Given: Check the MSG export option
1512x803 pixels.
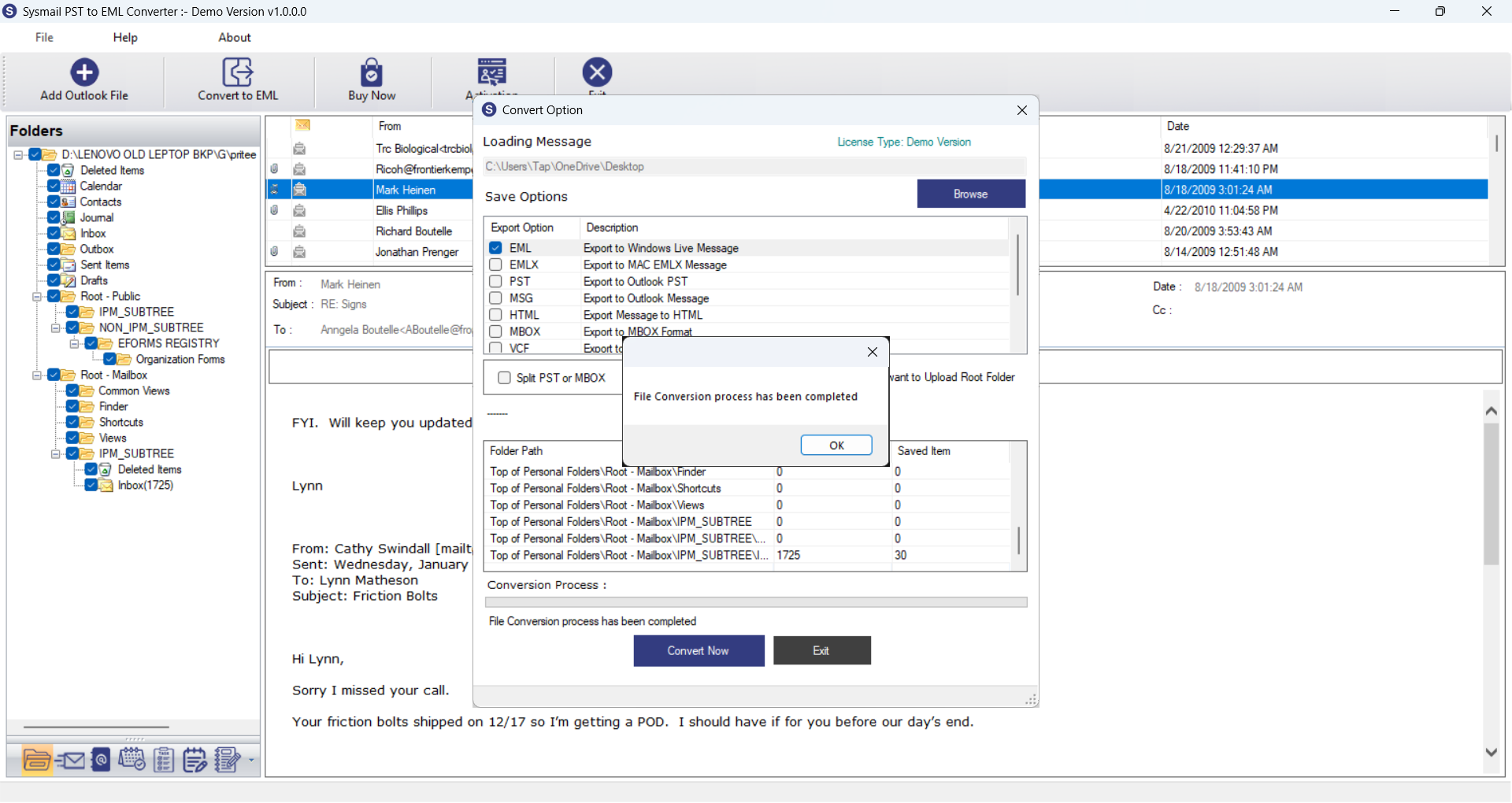Looking at the screenshot, I should pyautogui.click(x=495, y=298).
